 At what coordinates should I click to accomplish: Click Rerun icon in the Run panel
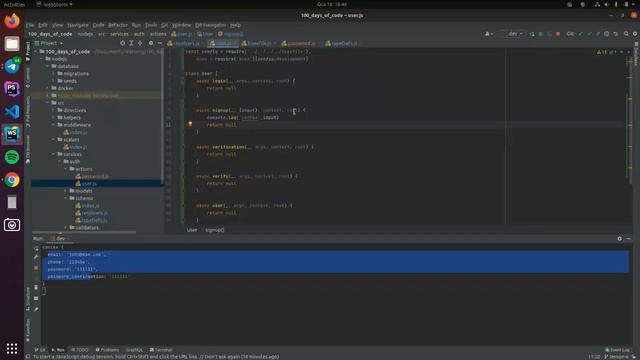(36, 248)
